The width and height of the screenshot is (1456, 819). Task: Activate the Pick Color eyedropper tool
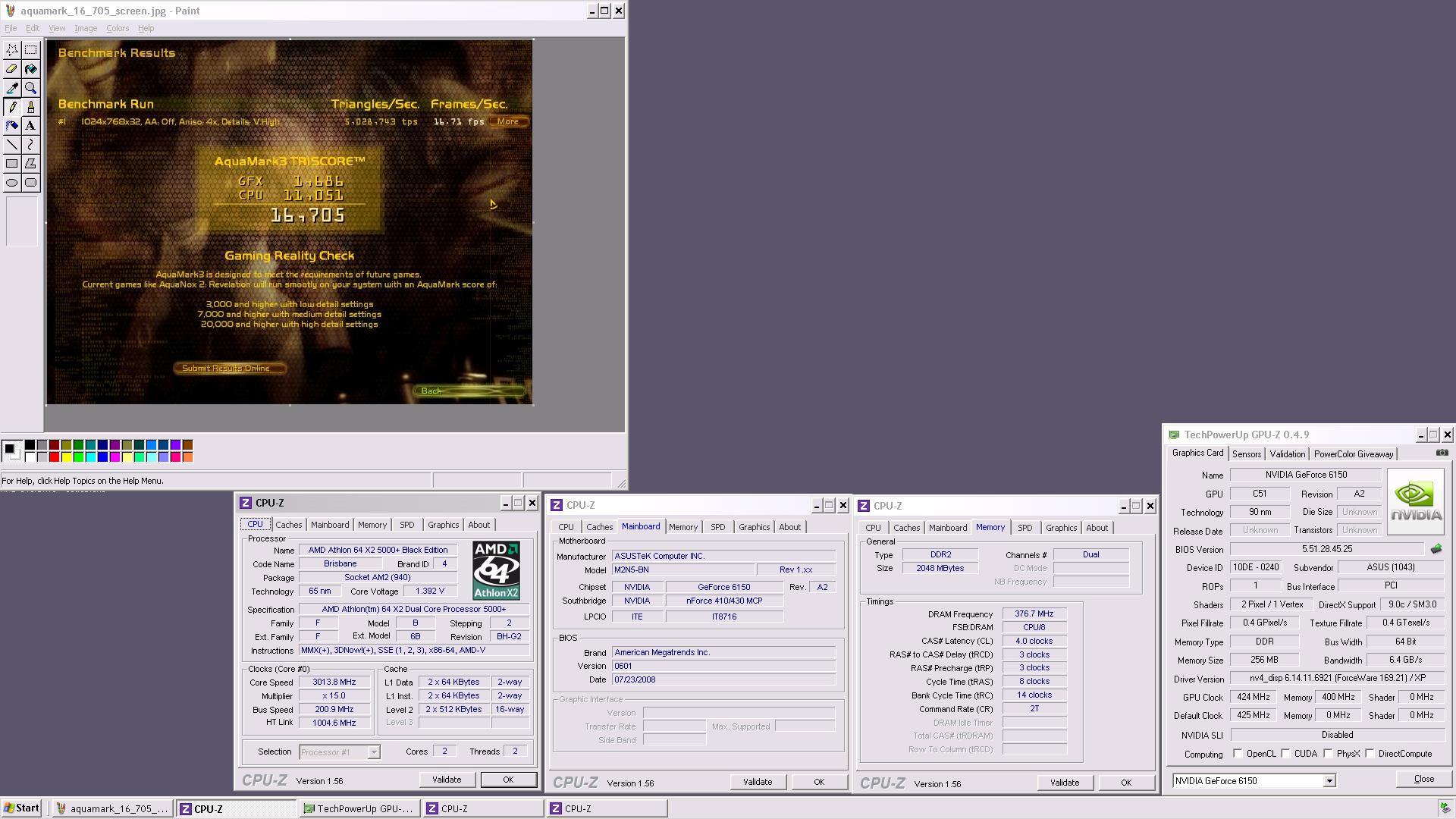(12, 88)
